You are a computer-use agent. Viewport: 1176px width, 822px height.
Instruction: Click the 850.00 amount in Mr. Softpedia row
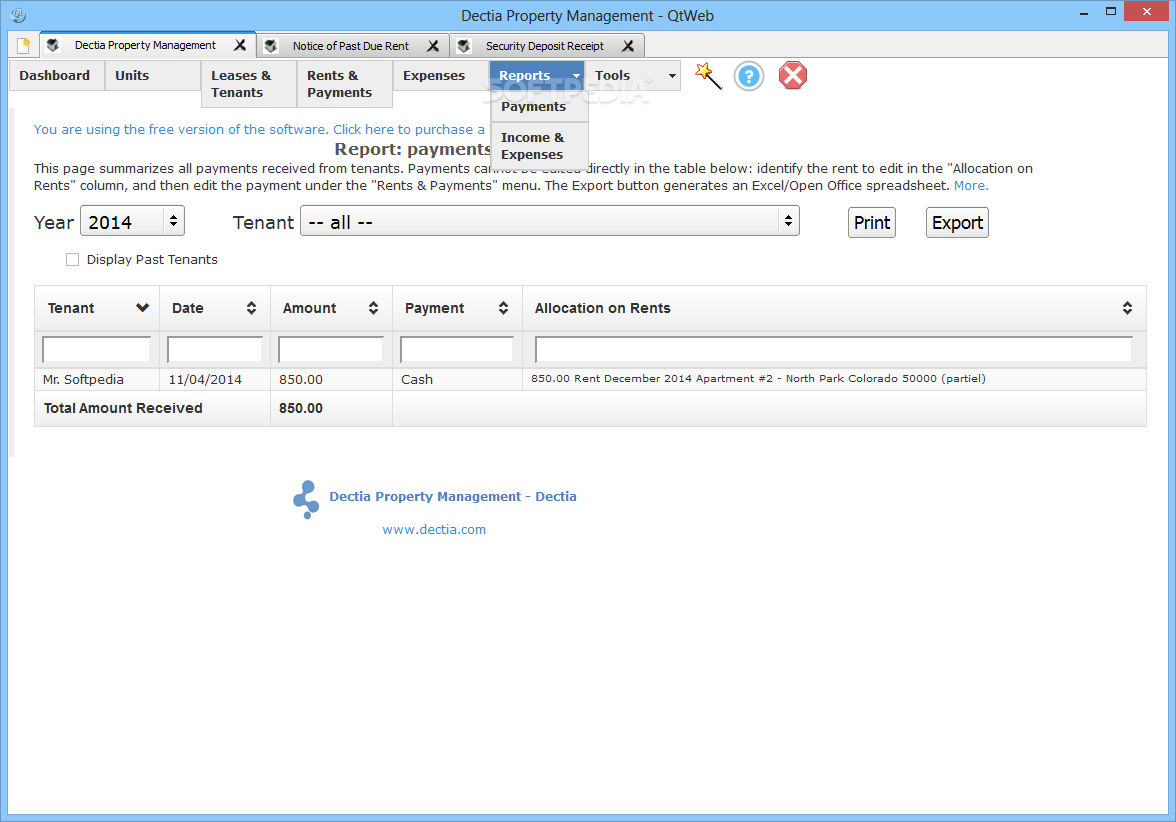tap(301, 380)
